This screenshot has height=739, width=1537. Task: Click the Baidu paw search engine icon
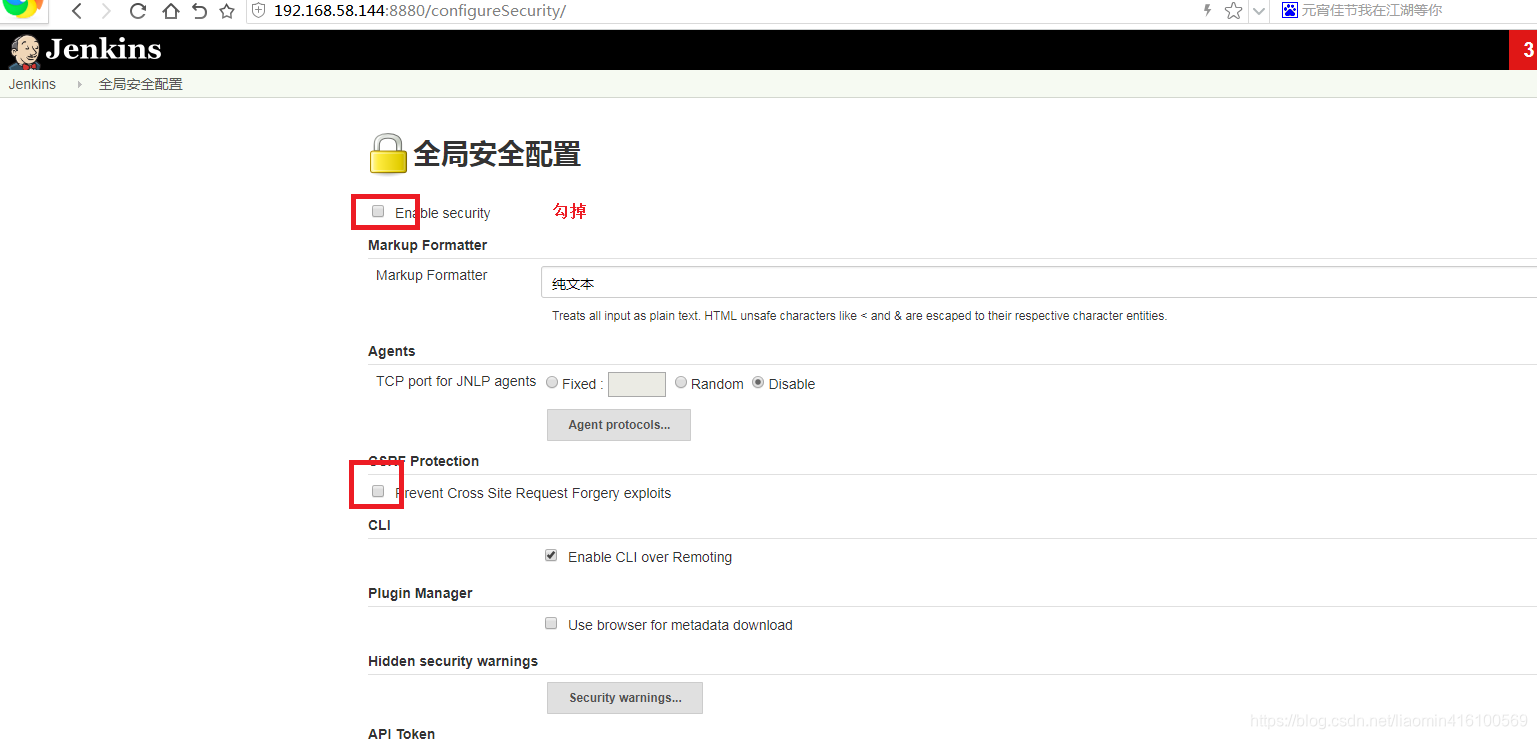click(x=1290, y=10)
